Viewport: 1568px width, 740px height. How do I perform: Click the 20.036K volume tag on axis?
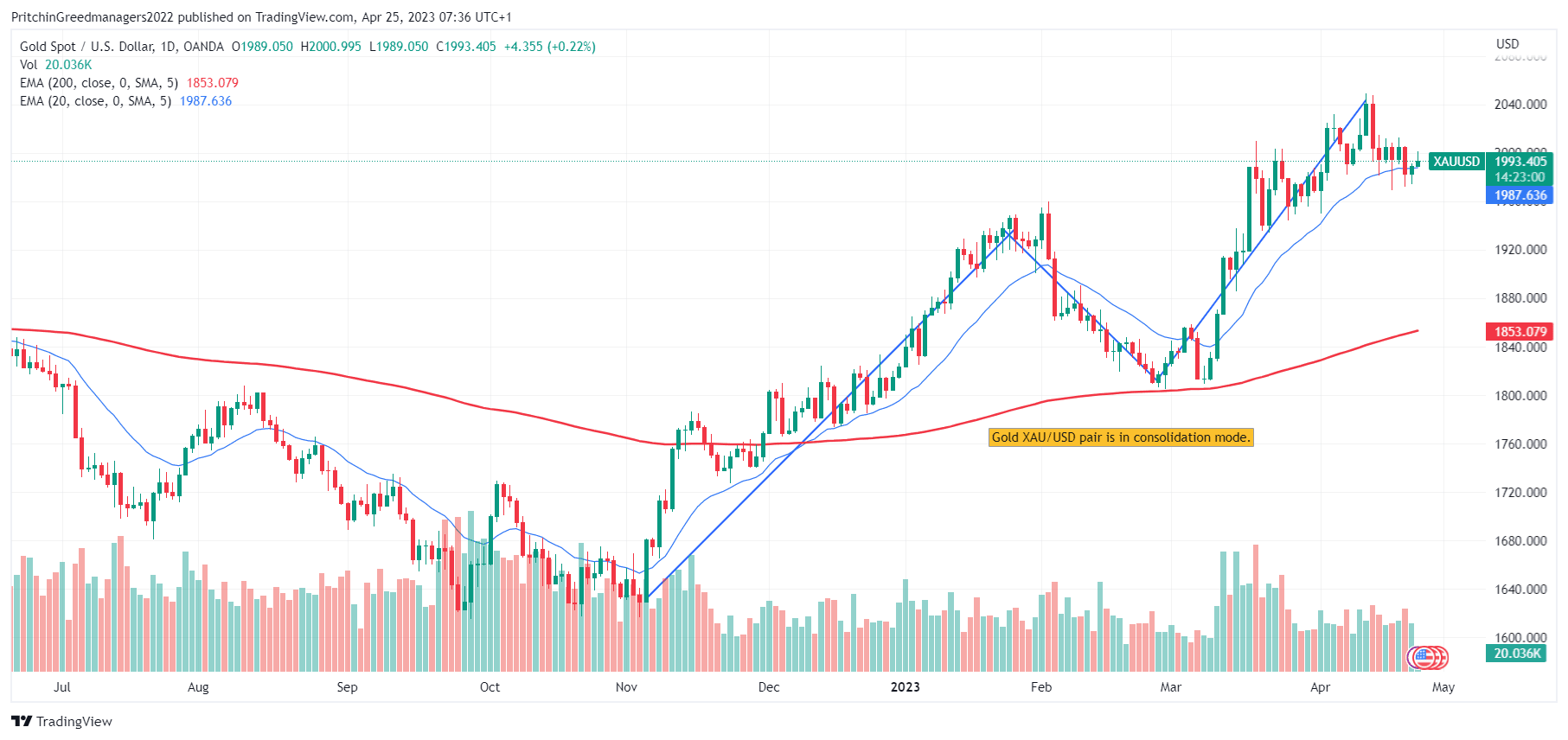point(1517,654)
